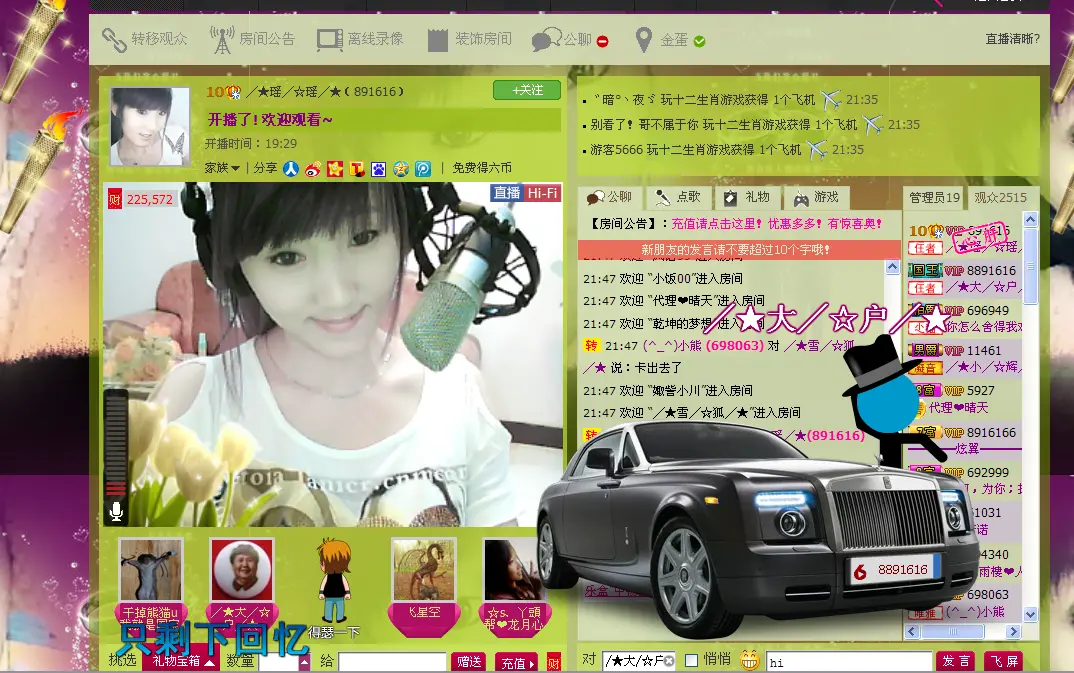Switch to 直播 live mode label

click(508, 193)
